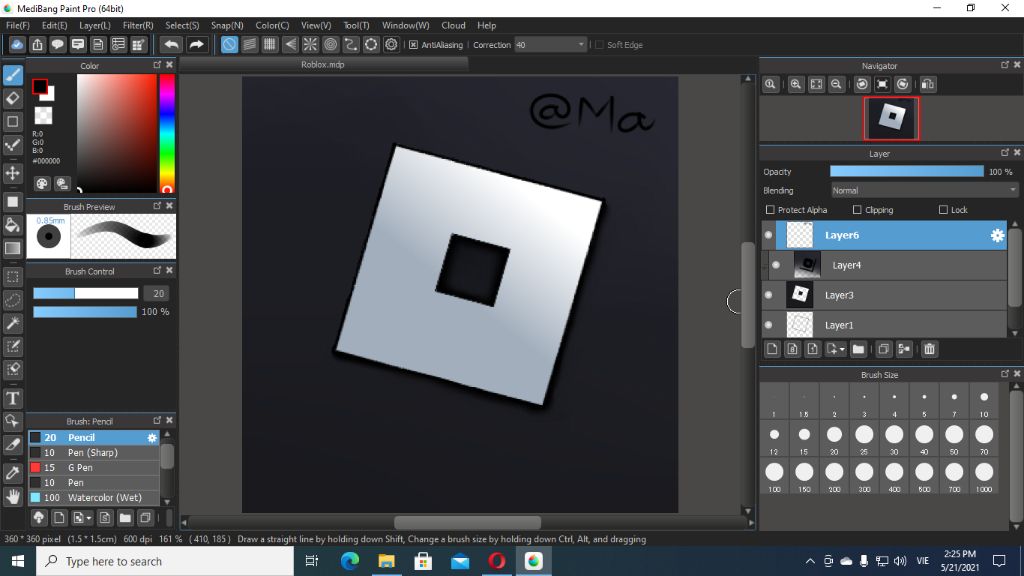The image size is (1024, 576).
Task: Click the Redo arrow button
Action: (195, 44)
